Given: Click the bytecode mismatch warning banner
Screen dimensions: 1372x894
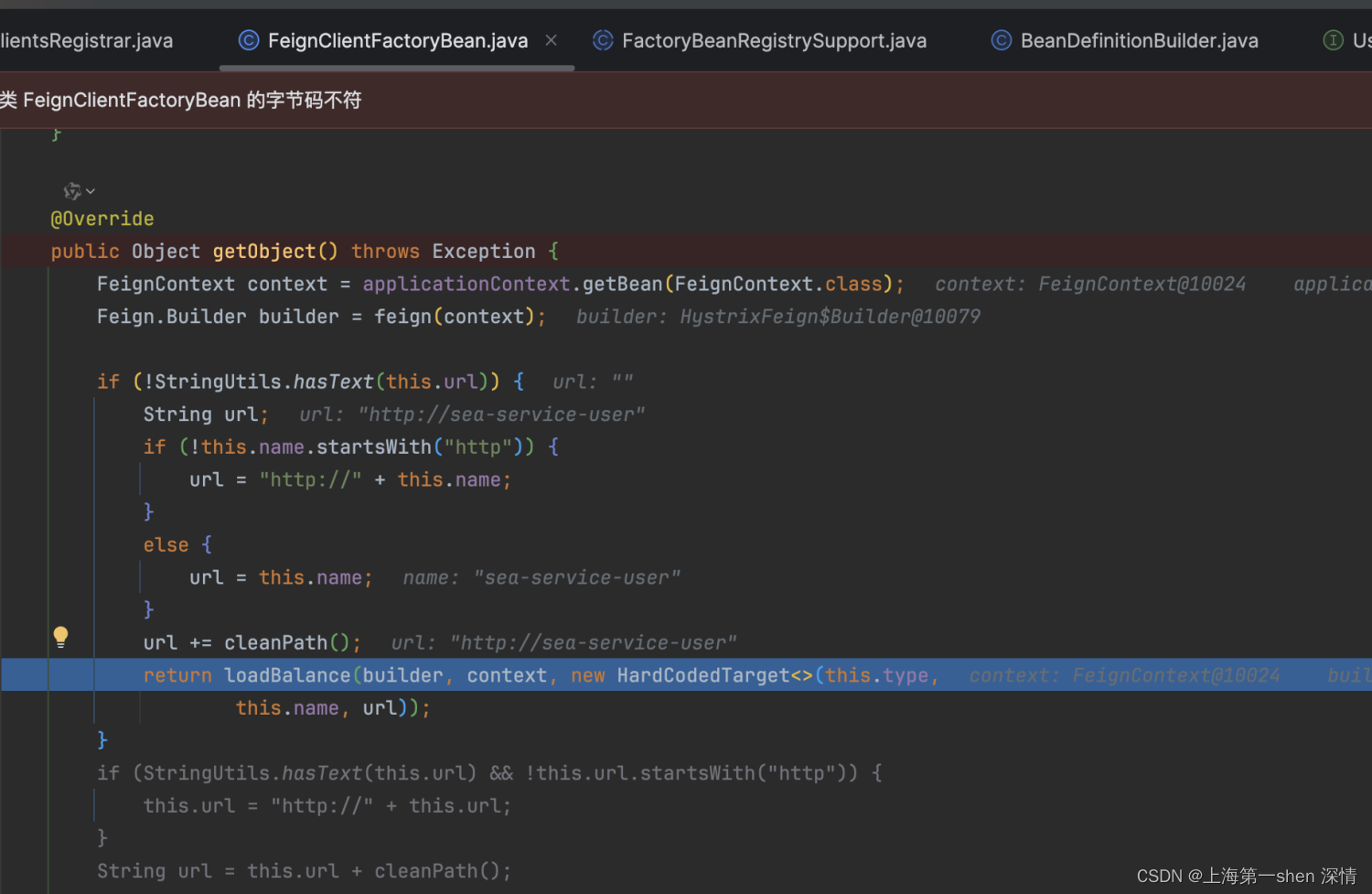Looking at the screenshot, I should (686, 100).
